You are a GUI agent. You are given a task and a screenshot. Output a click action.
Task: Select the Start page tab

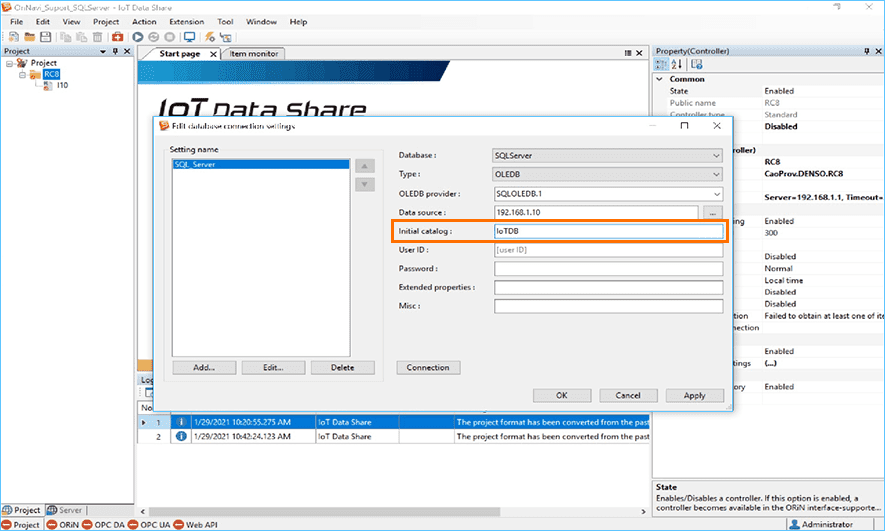[x=179, y=54]
